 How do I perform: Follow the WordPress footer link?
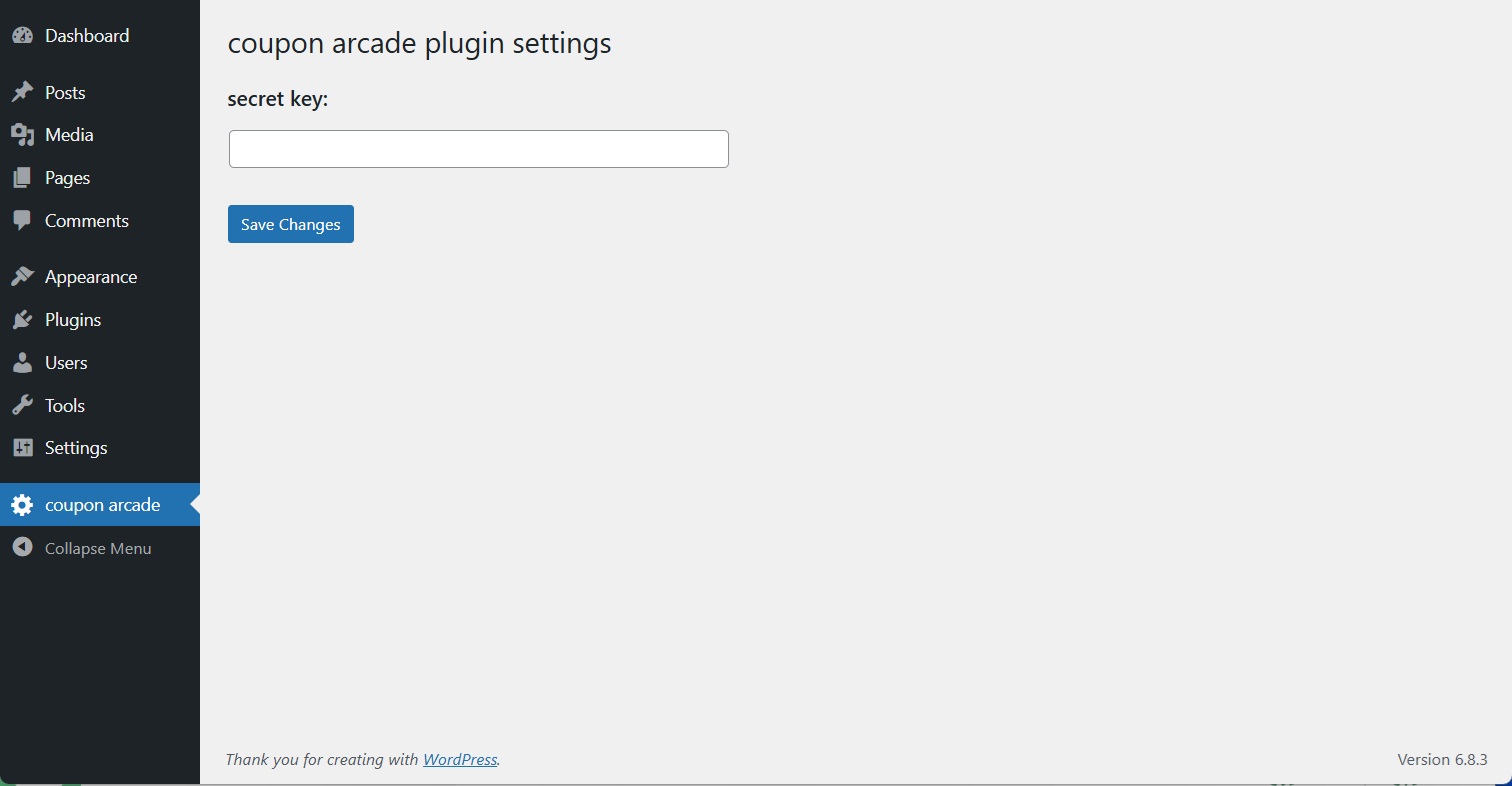[460, 760]
